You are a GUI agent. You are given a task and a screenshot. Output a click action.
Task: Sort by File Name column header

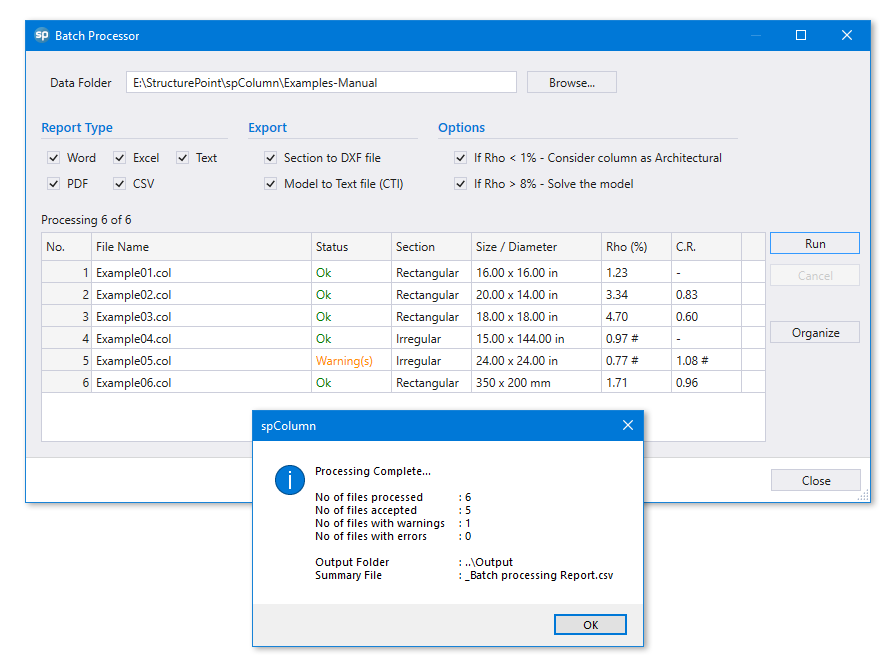(x=200, y=247)
